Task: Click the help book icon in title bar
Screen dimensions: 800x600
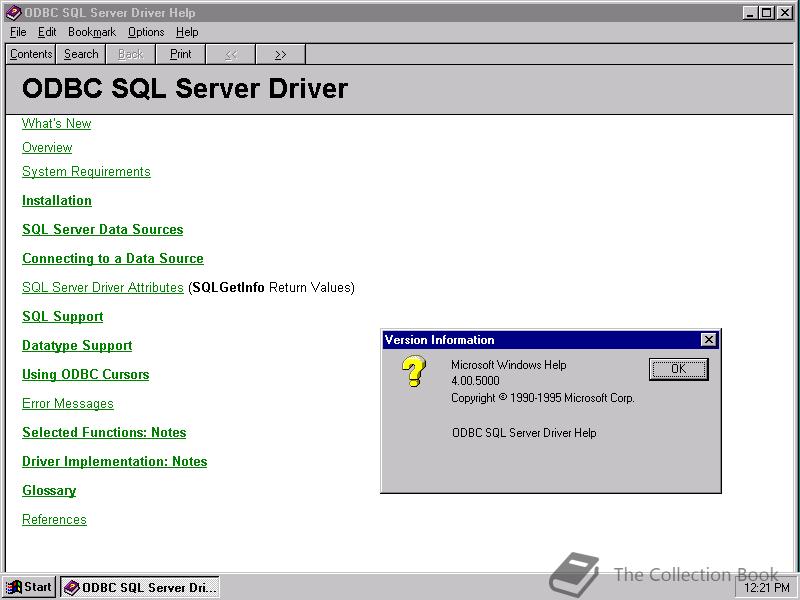Action: [x=13, y=13]
